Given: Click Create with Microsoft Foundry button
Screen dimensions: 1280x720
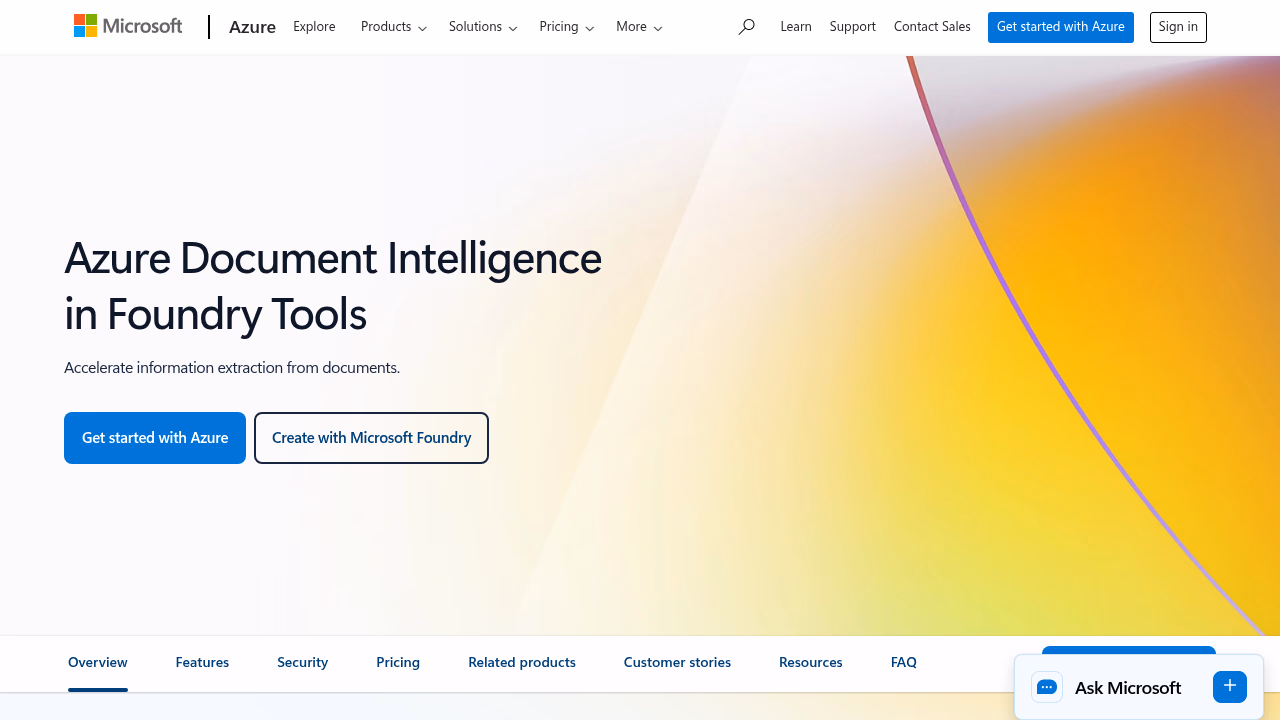Looking at the screenshot, I should [x=371, y=438].
